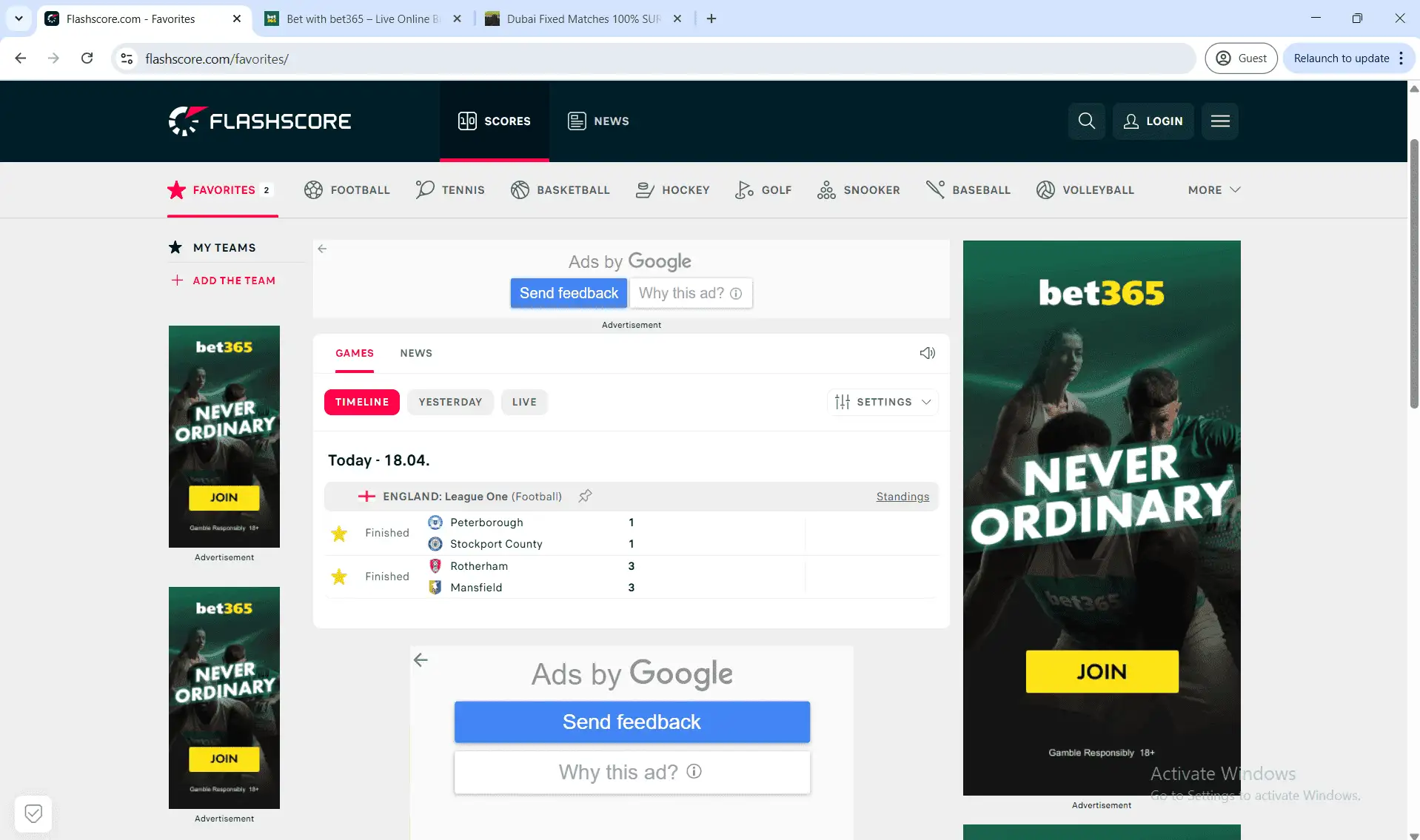
Task: Open the Settings filter dropdown
Action: point(883,402)
